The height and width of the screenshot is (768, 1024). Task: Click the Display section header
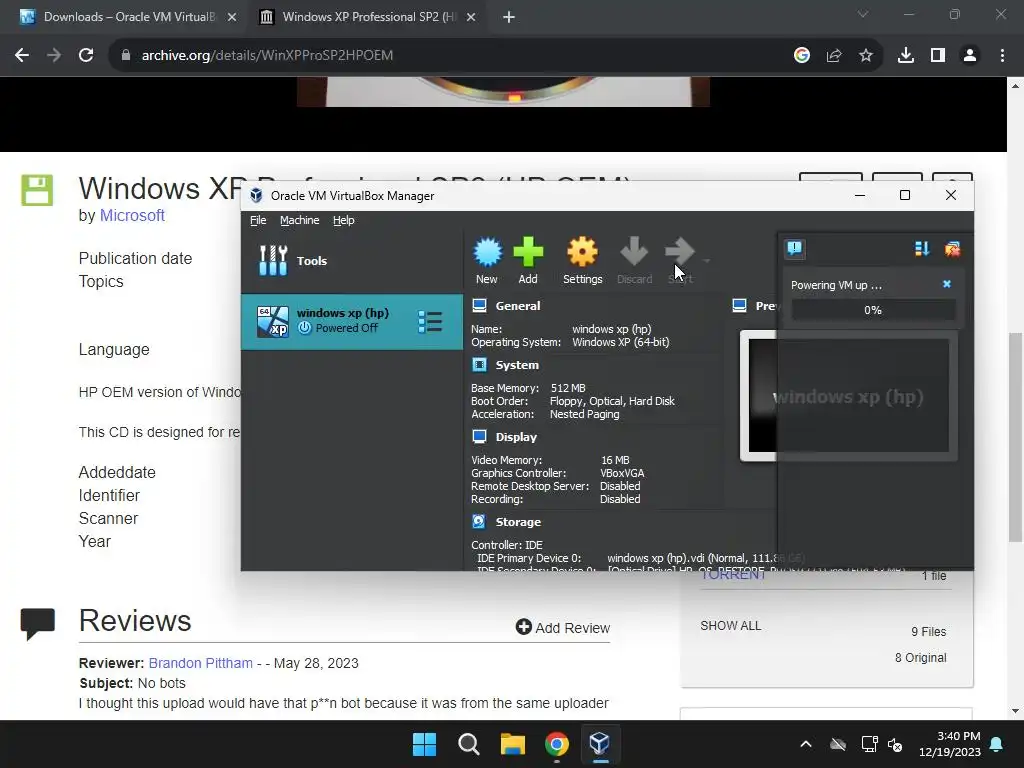(516, 437)
